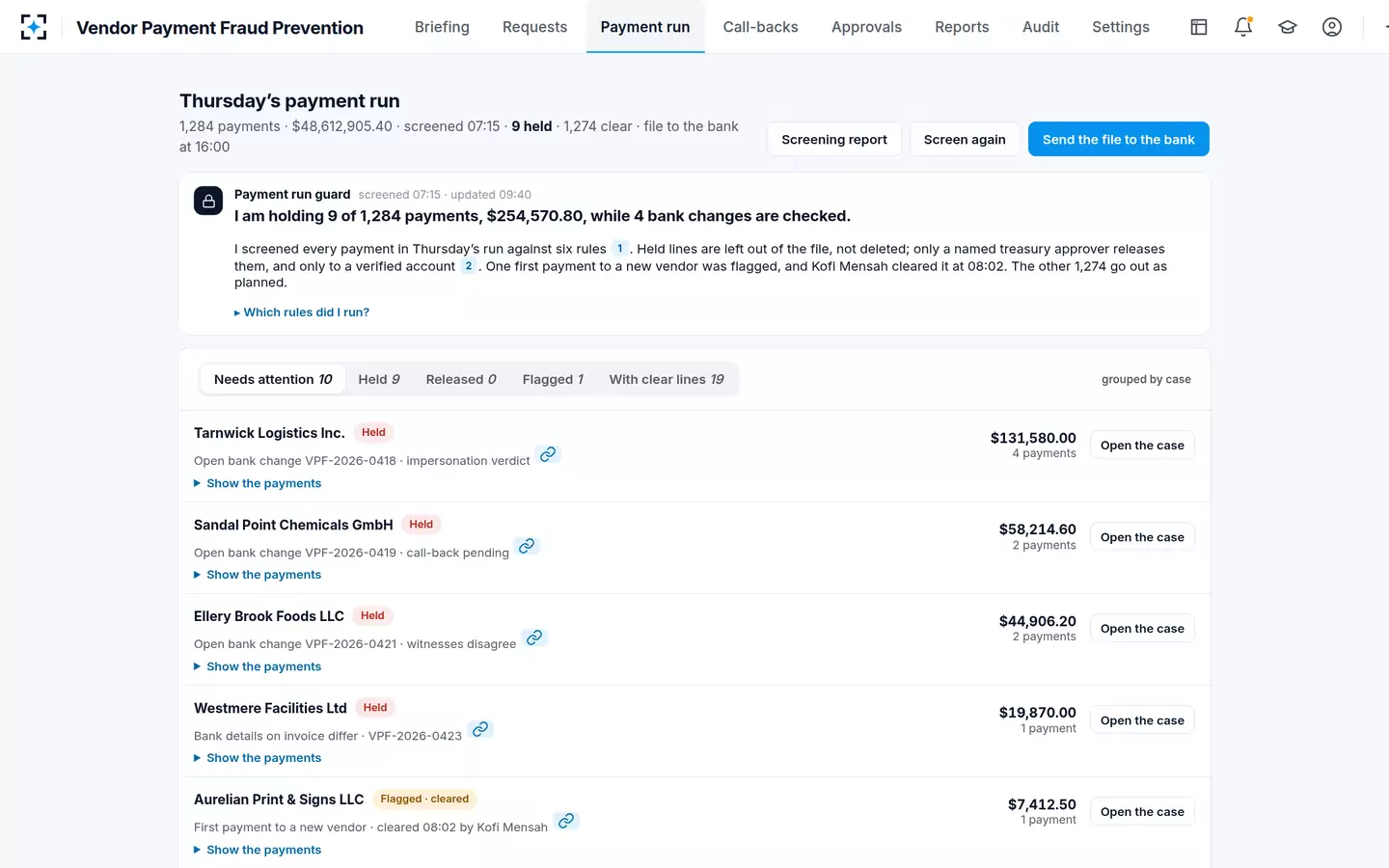The height and width of the screenshot is (868, 1389).
Task: Filter list by Held 9
Action: point(379,379)
